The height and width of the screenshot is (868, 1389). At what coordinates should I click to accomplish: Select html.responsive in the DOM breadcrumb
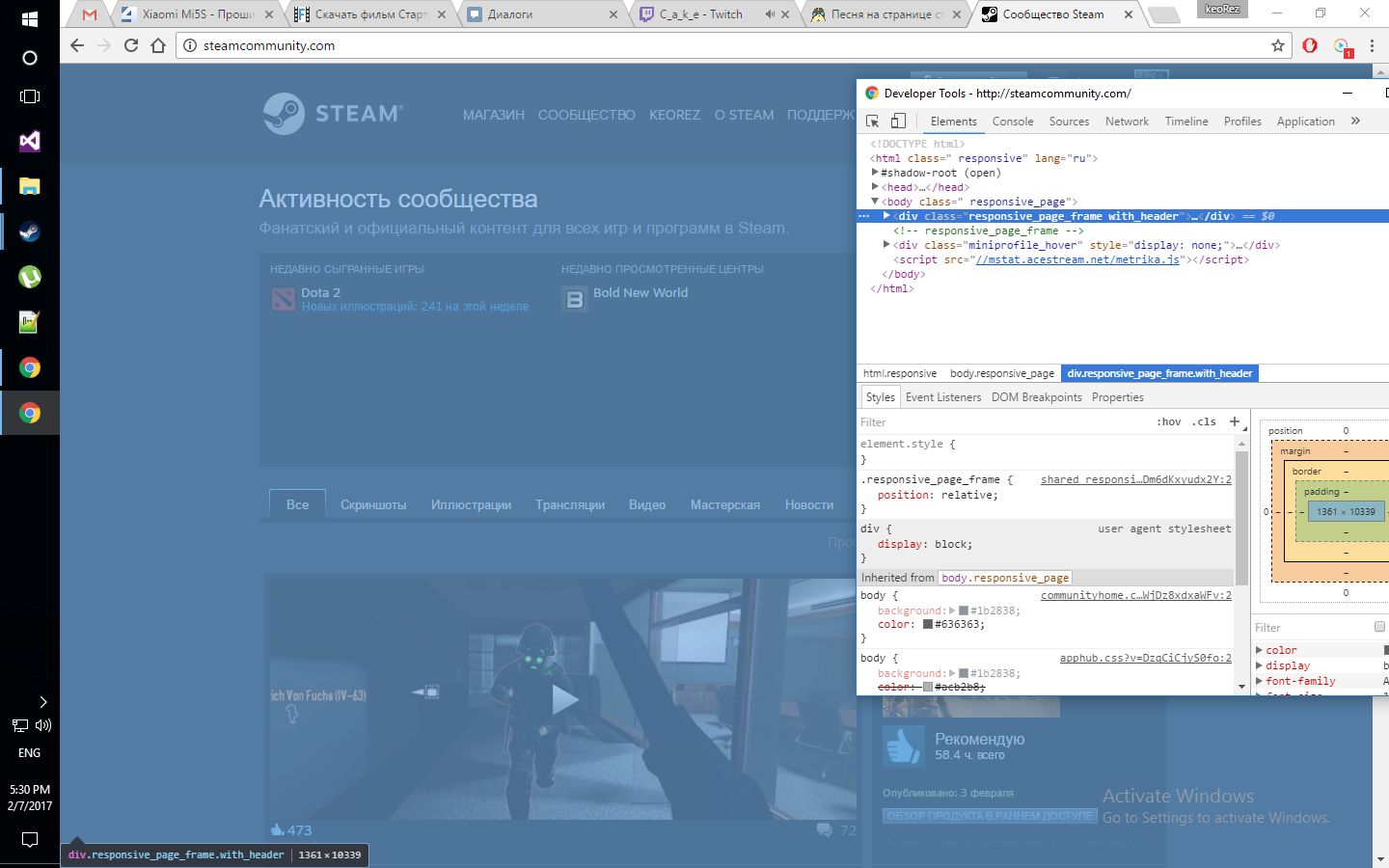900,373
